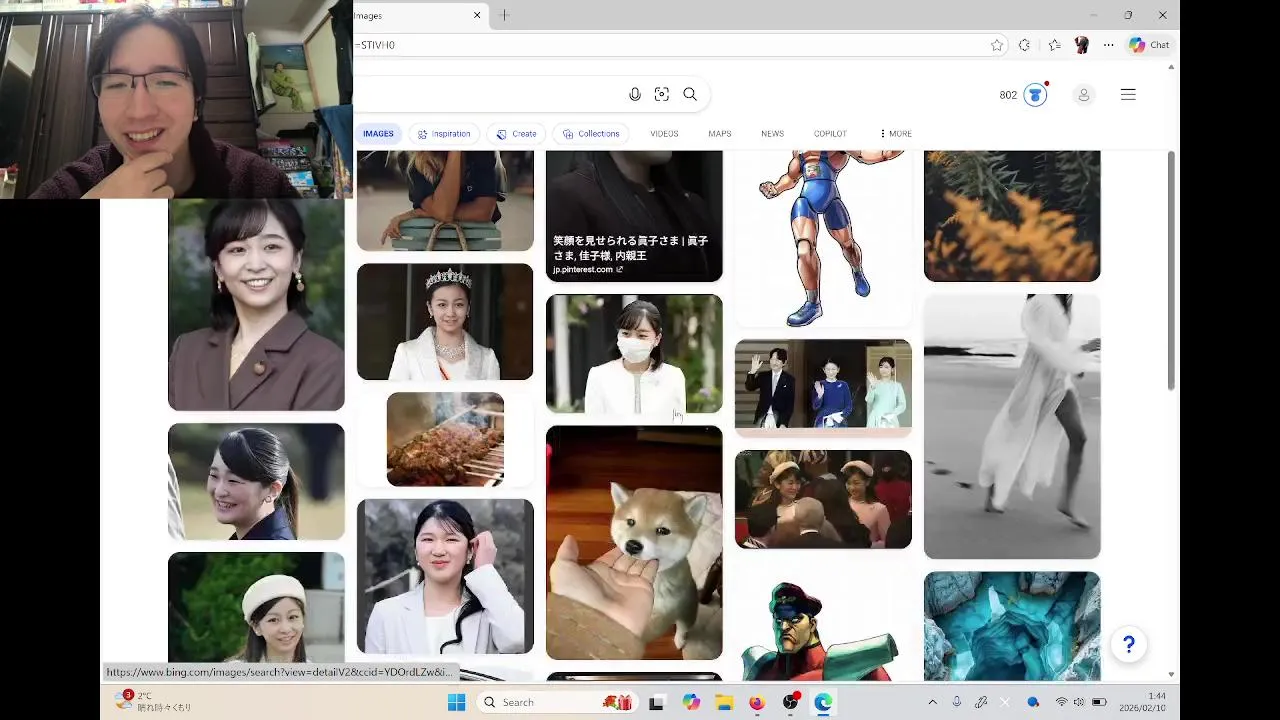Open Copilot Chat in Edge toolbar
Screen dimensions: 1280x720
click(x=1149, y=45)
